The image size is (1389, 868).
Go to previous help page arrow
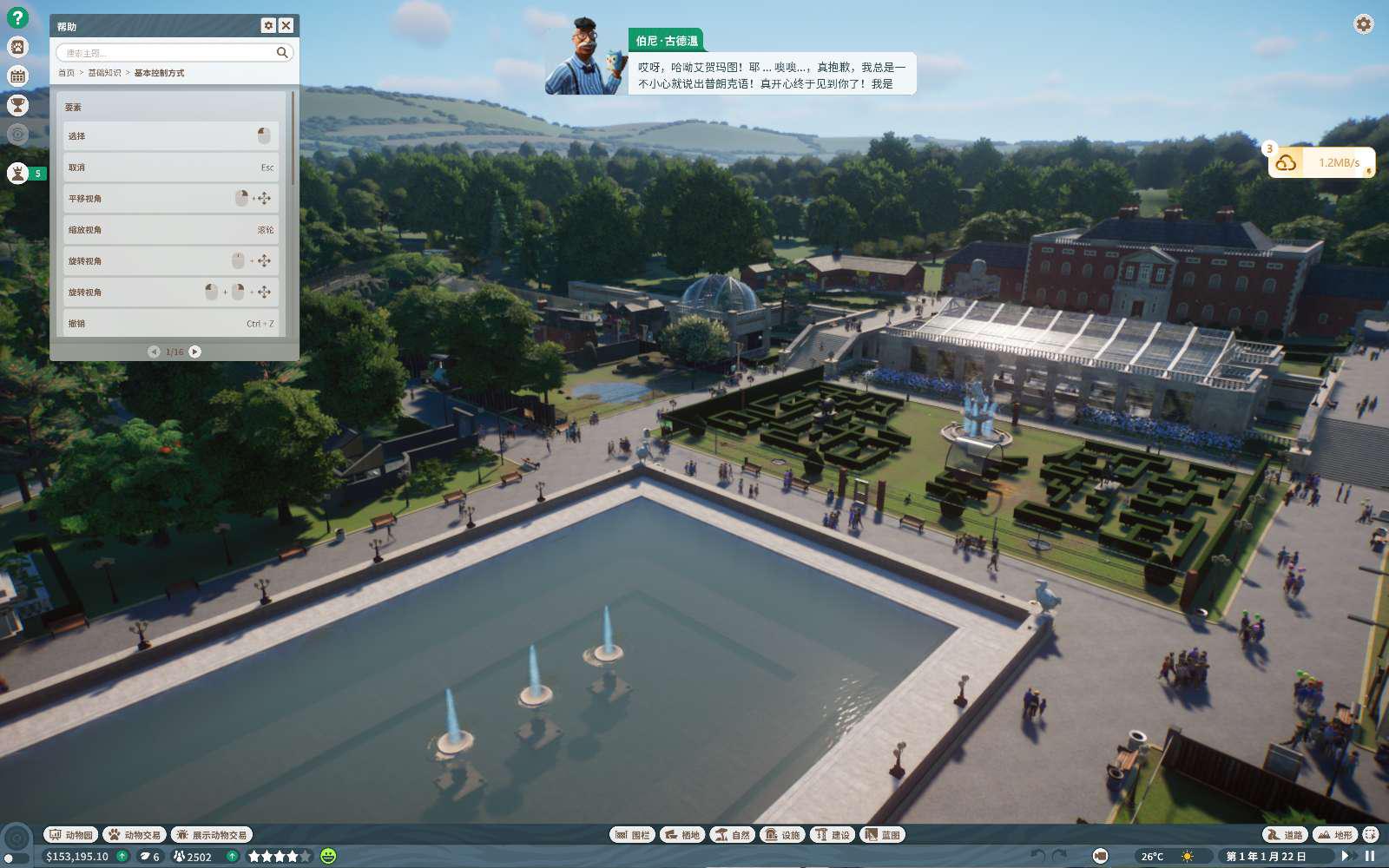coord(154,352)
